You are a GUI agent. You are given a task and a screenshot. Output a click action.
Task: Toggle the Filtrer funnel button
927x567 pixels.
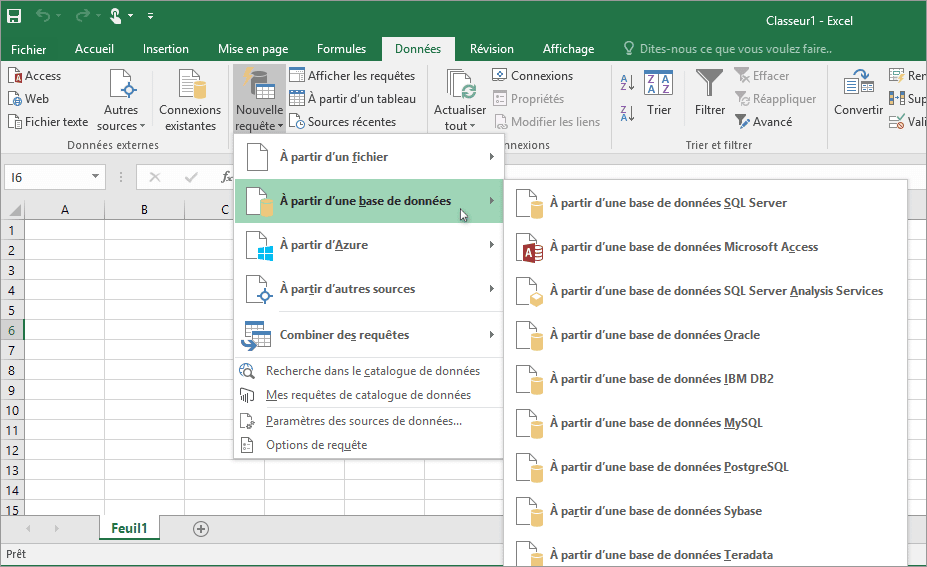(709, 93)
